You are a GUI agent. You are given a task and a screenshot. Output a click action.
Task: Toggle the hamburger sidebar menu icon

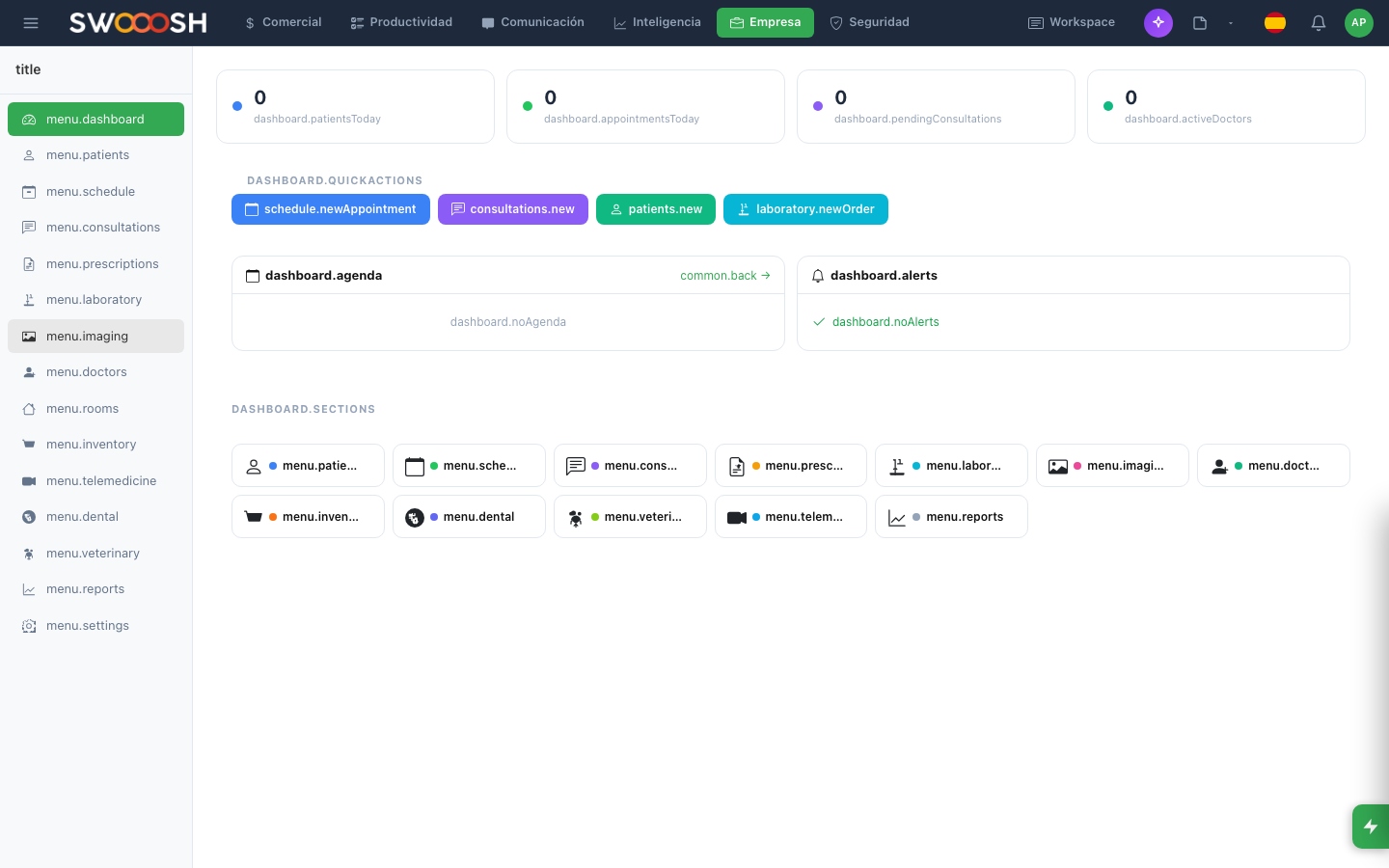tap(31, 23)
